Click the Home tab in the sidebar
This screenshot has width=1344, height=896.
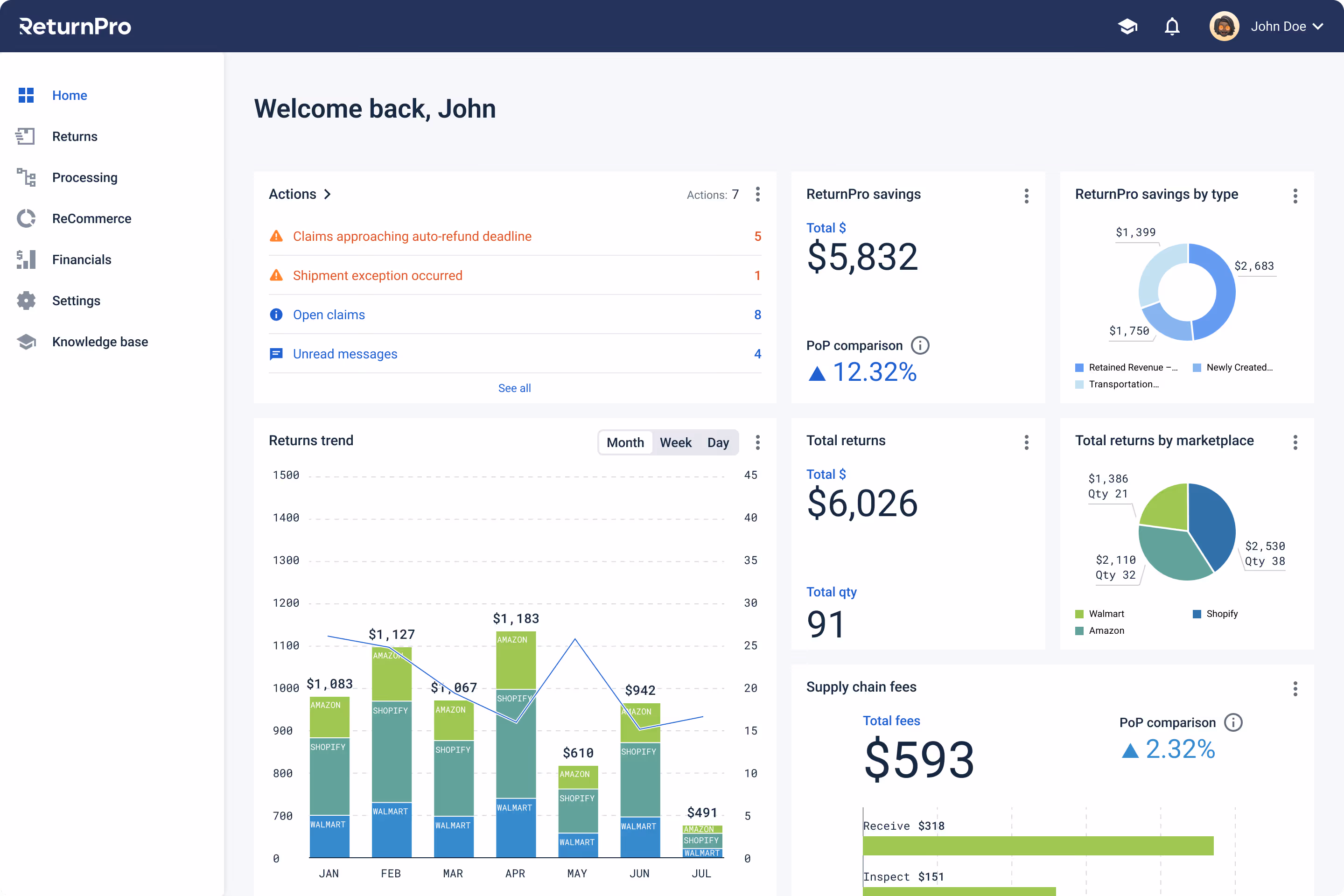click(70, 95)
